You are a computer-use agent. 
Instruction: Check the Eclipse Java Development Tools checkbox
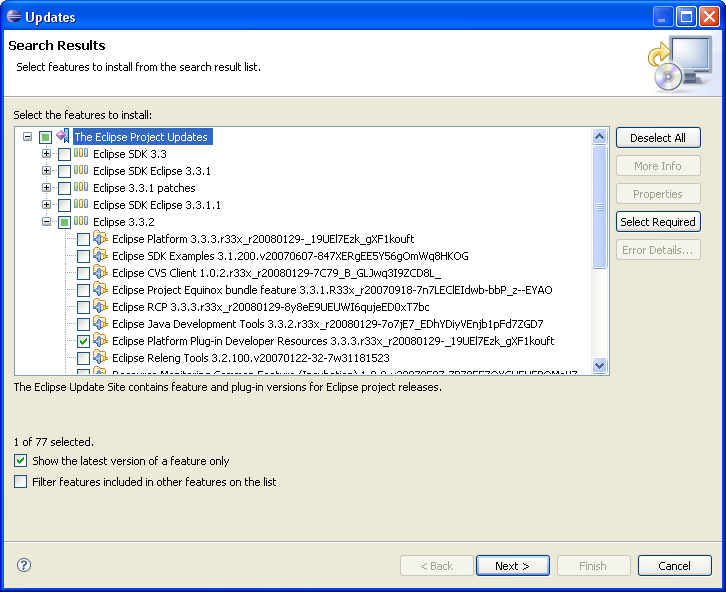coord(83,324)
